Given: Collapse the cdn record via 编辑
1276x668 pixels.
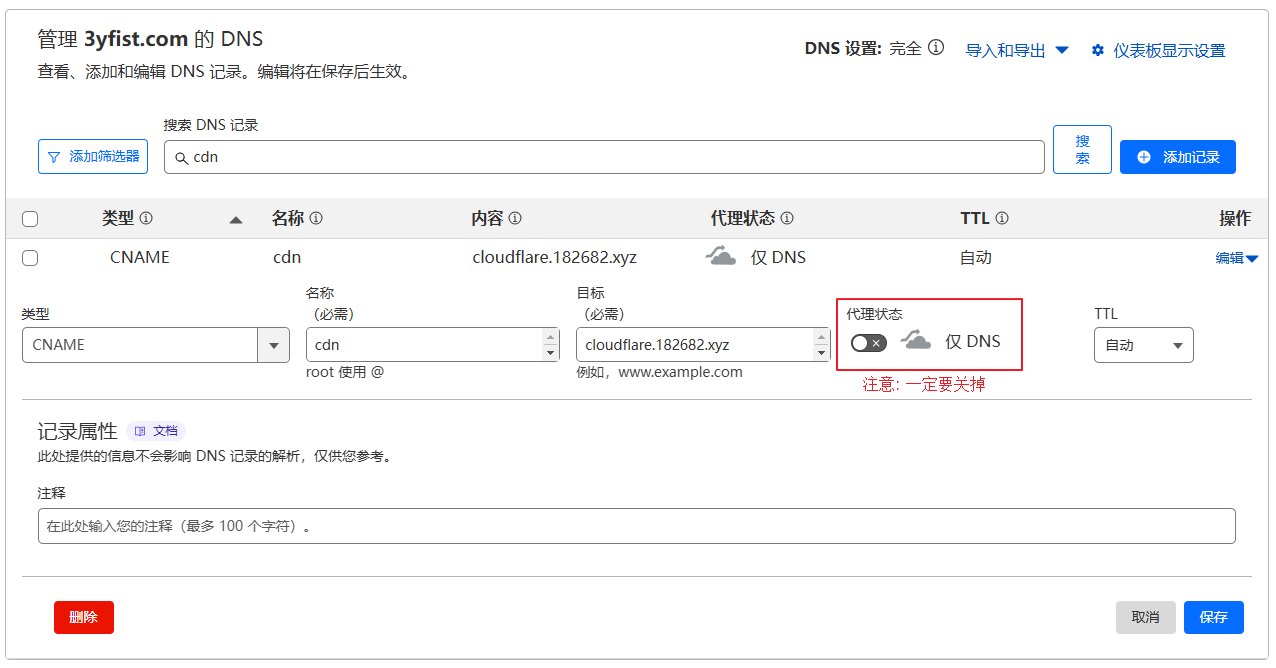Looking at the screenshot, I should coord(1236,258).
